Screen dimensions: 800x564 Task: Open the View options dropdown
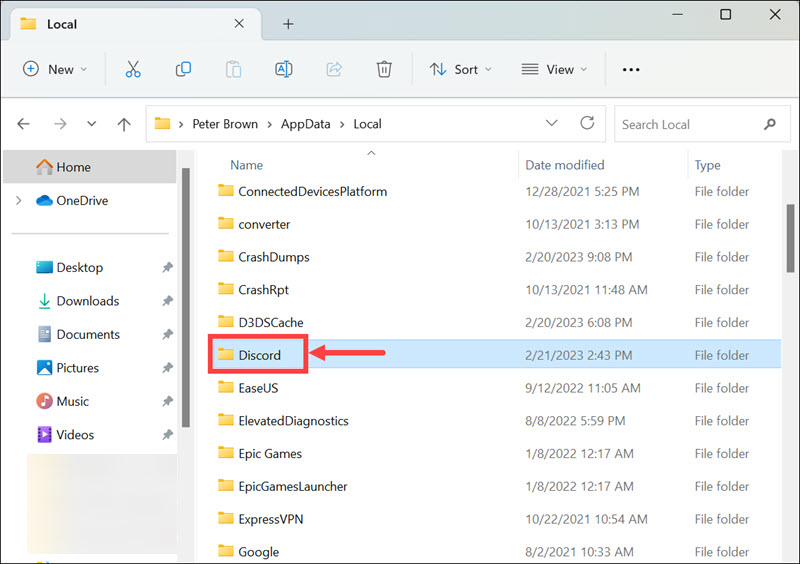tap(554, 69)
